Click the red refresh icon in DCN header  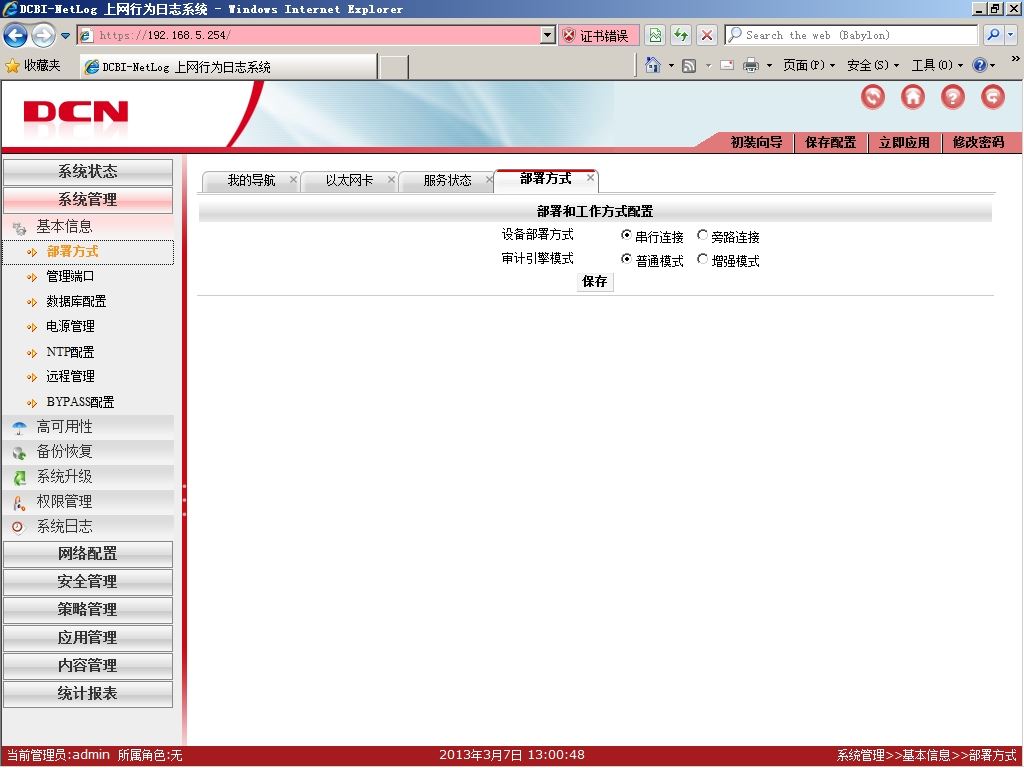872,97
